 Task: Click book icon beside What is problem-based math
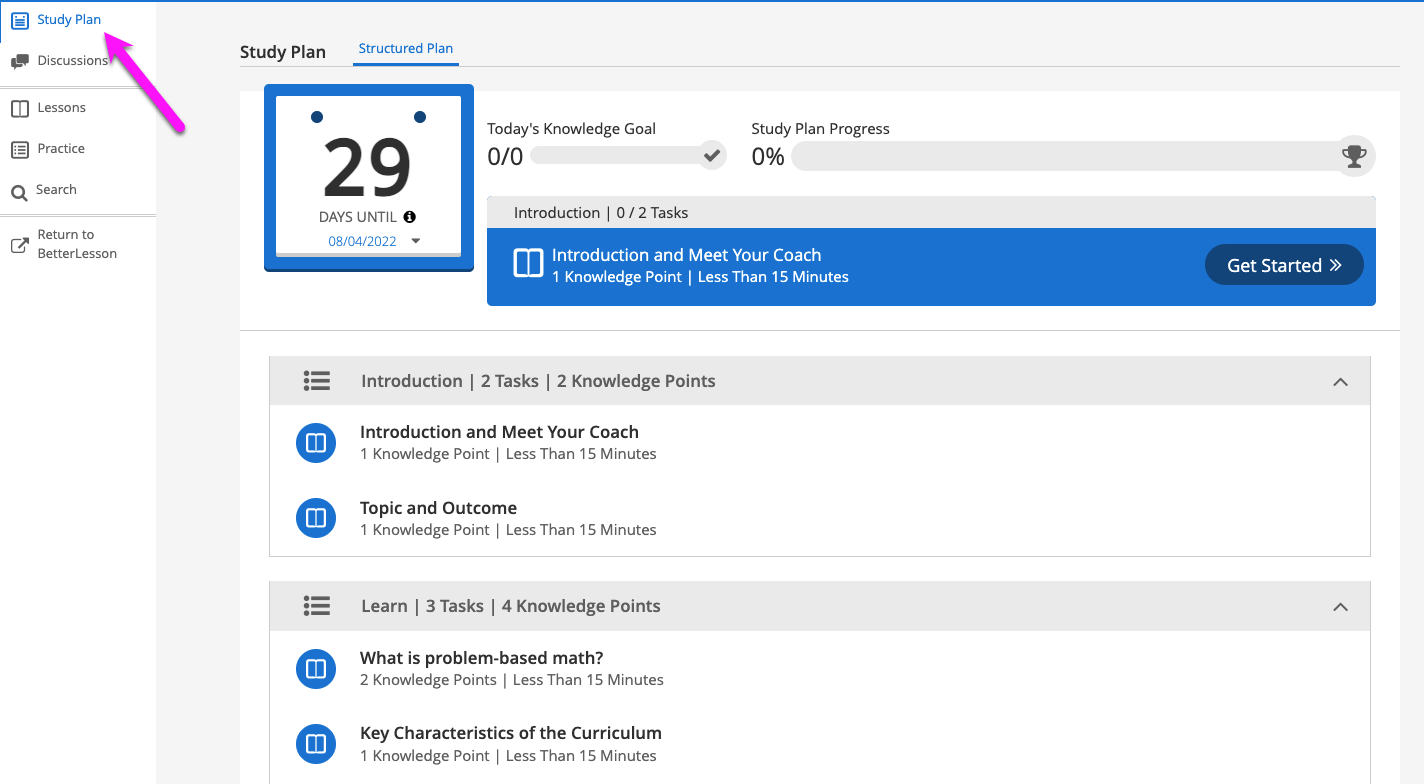[x=316, y=668]
